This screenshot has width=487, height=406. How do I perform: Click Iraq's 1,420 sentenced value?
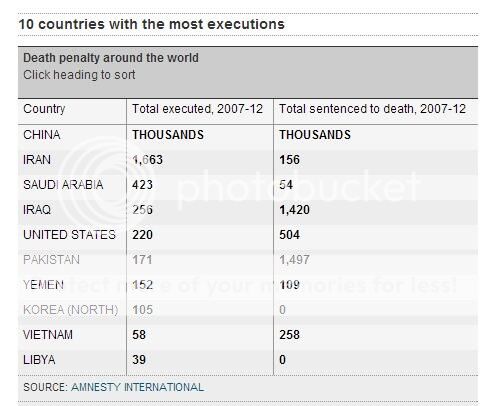pos(294,210)
